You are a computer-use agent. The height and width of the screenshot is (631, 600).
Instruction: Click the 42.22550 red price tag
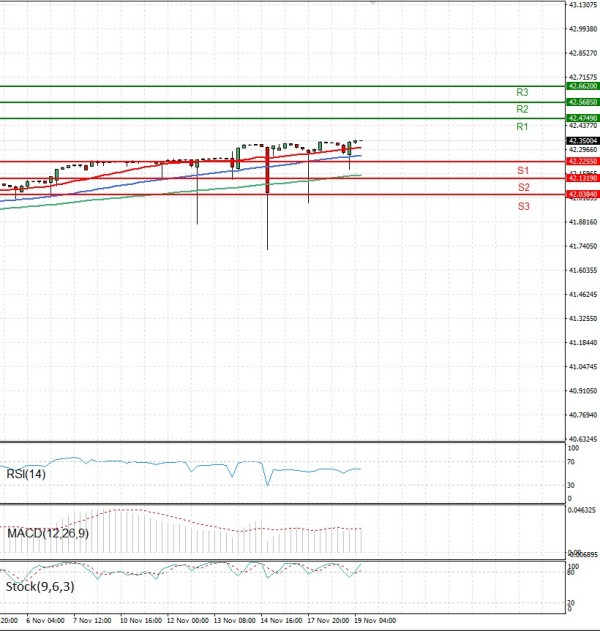(x=582, y=161)
